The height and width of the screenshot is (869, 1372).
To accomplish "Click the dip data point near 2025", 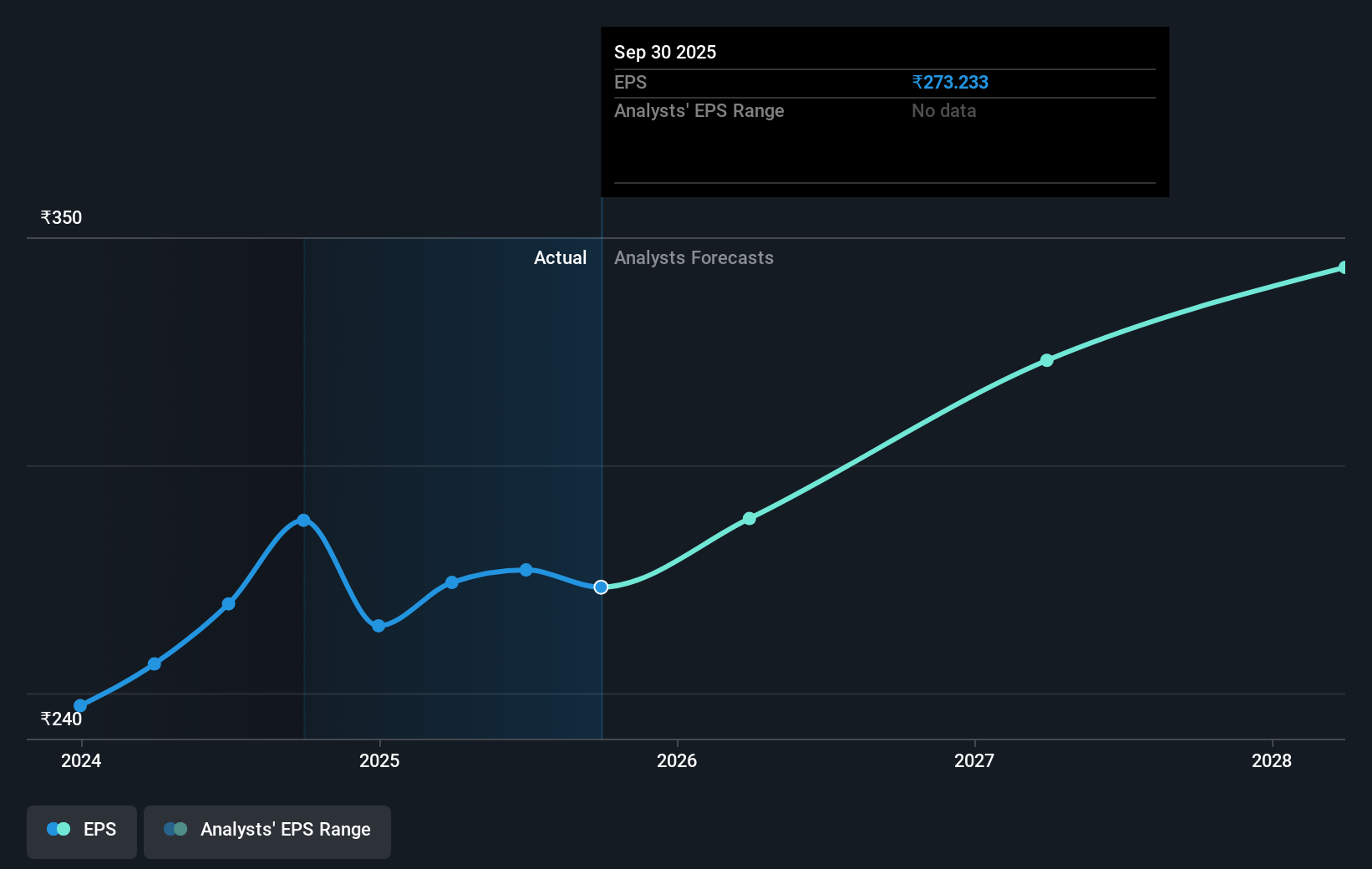I will coord(379,625).
